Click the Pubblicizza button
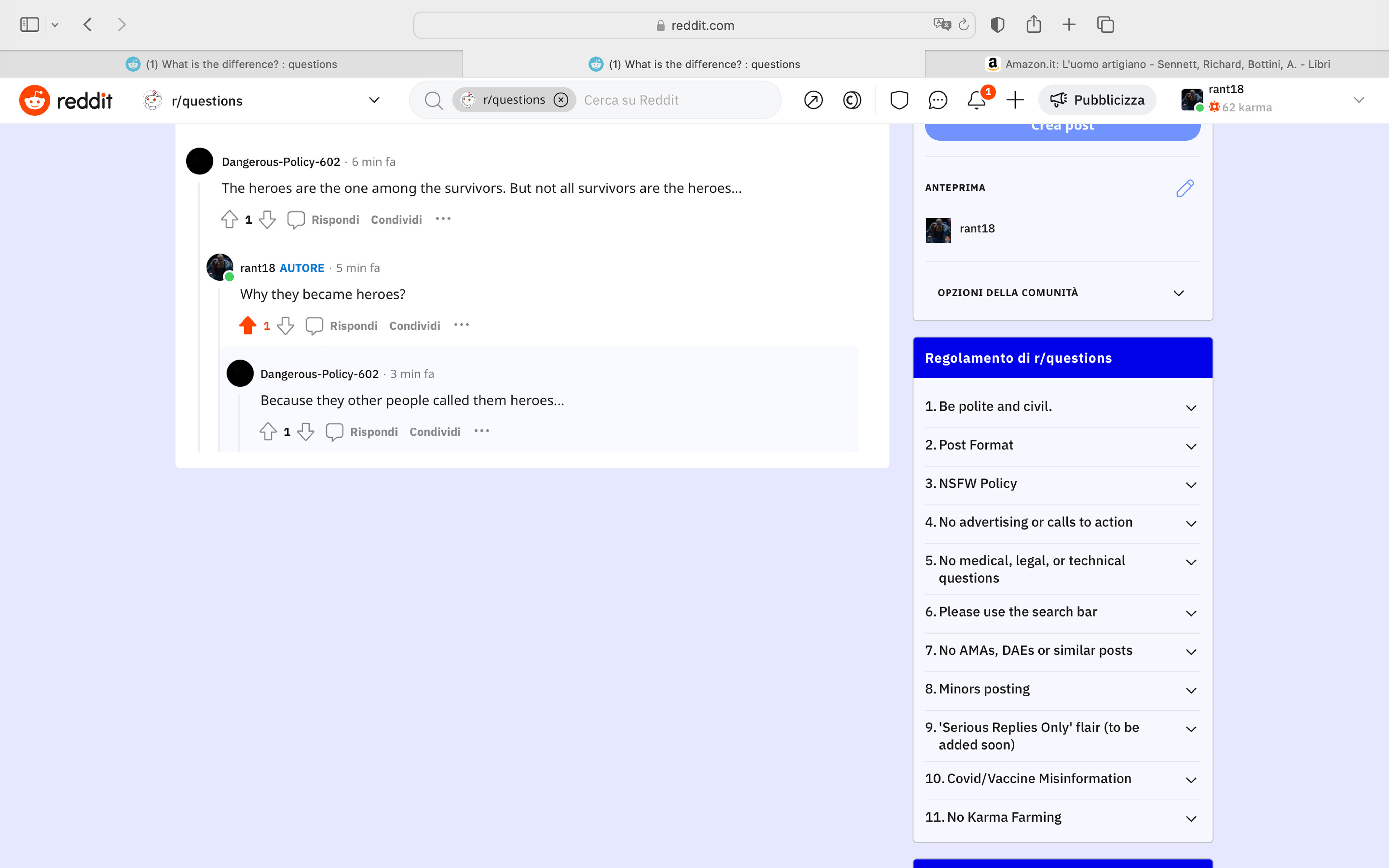 click(x=1097, y=101)
